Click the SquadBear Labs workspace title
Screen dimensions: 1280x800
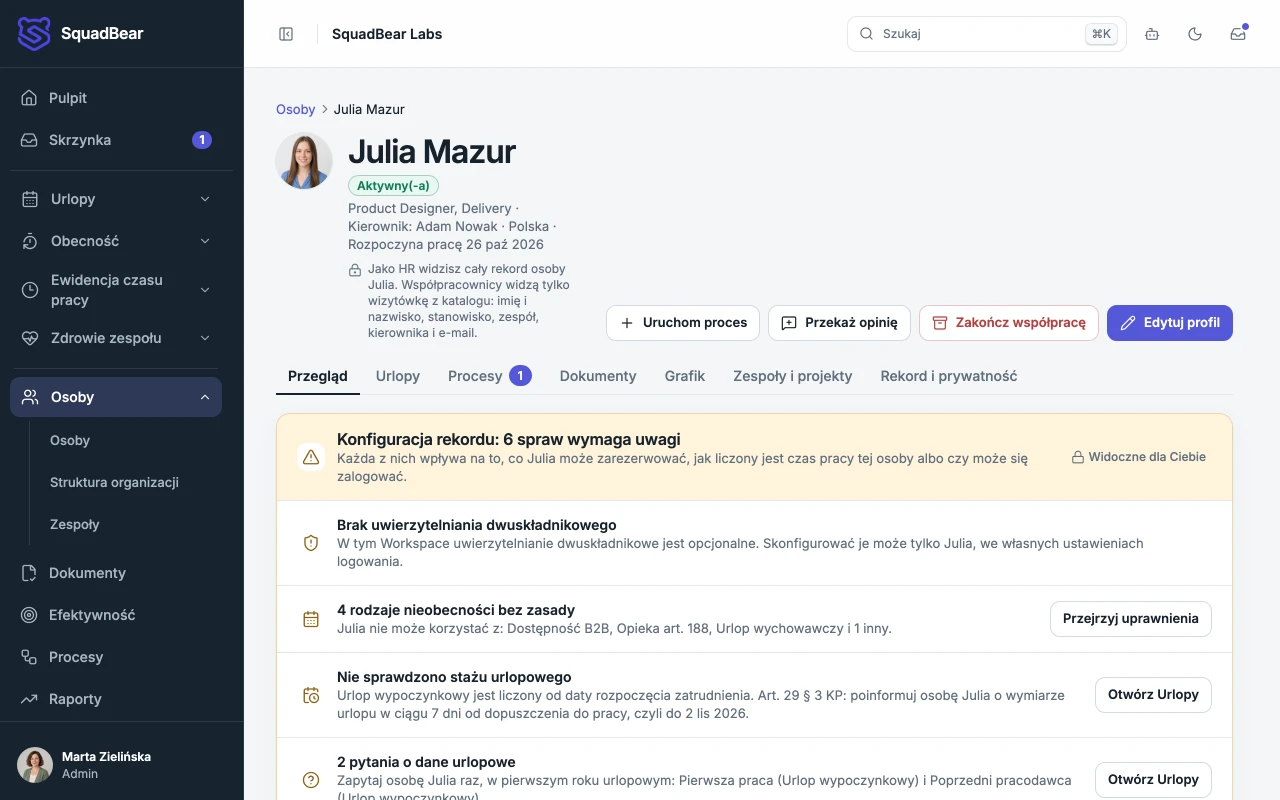point(387,34)
